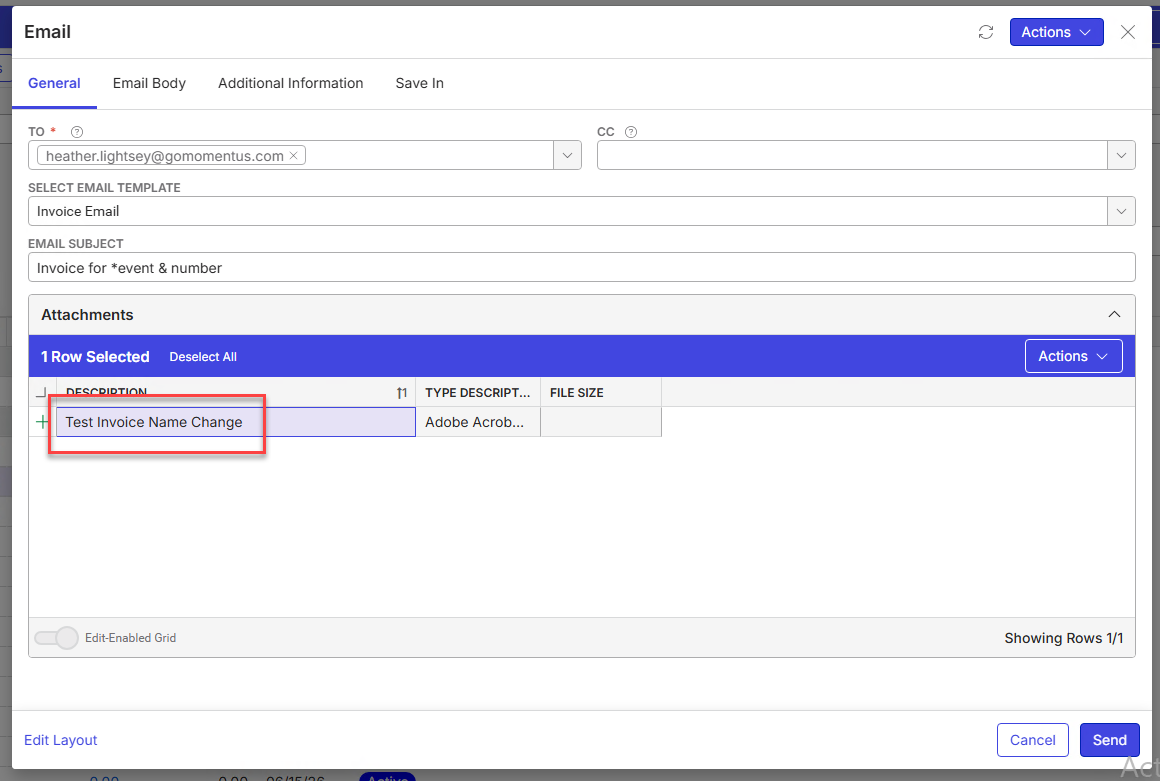The width and height of the screenshot is (1160, 781).
Task: Select the Test Invoice Name Change cell
Action: (x=235, y=422)
